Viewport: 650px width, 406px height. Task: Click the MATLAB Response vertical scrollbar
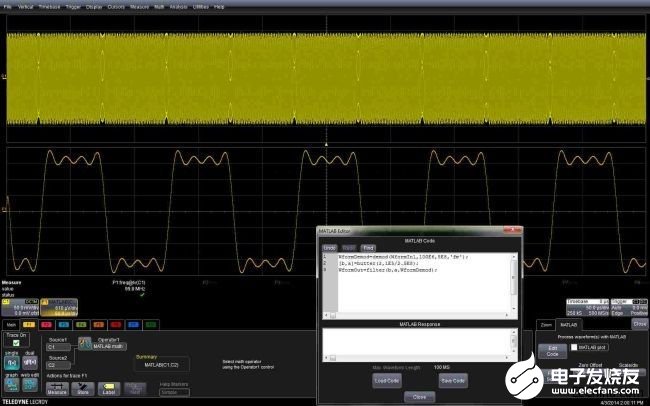[514, 342]
